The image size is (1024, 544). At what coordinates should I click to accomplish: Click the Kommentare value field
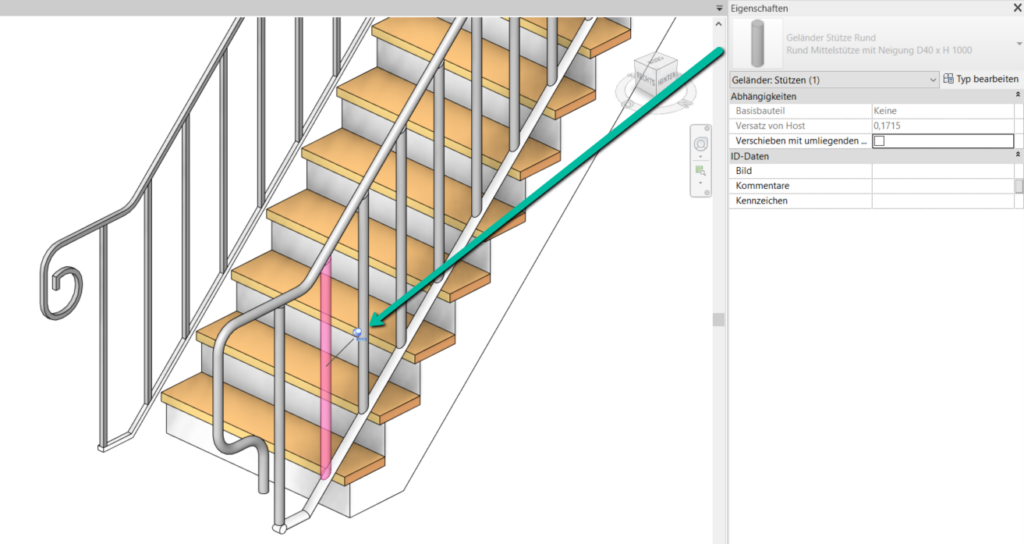pyautogui.click(x=942, y=186)
